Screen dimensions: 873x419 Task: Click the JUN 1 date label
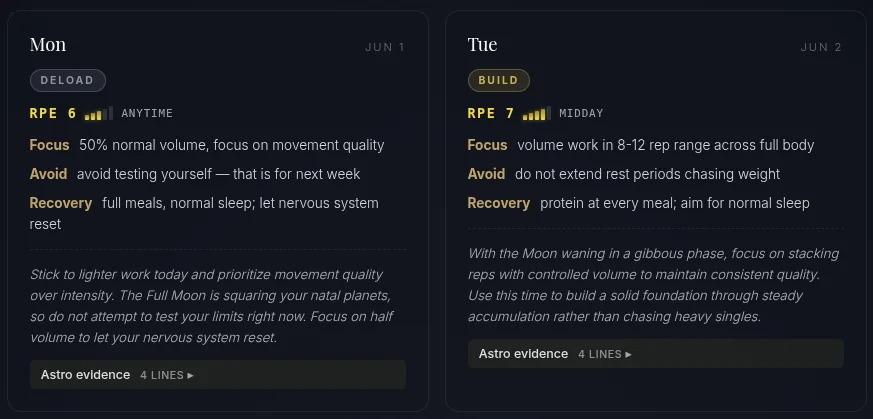pyautogui.click(x=385, y=47)
